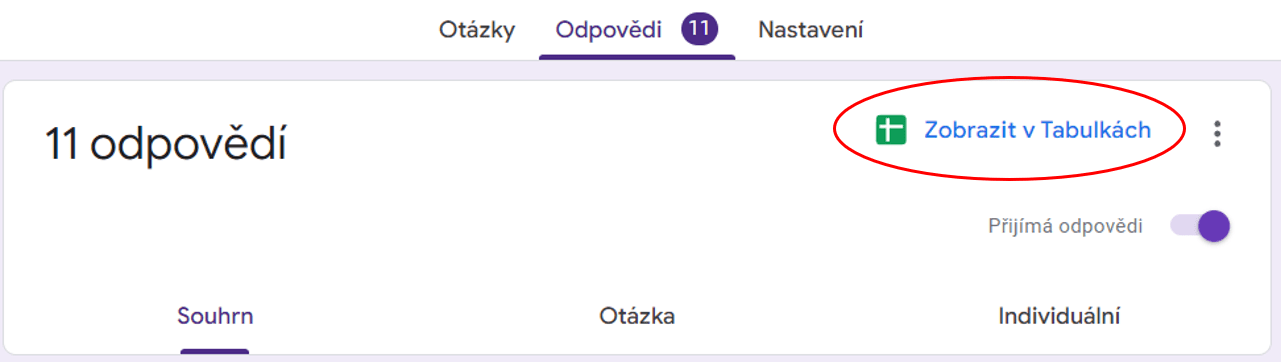Expand the vertical dots dropdown beside Zobrazit v Tabulkách
Image resolution: width=1283 pixels, height=363 pixels.
point(1217,133)
